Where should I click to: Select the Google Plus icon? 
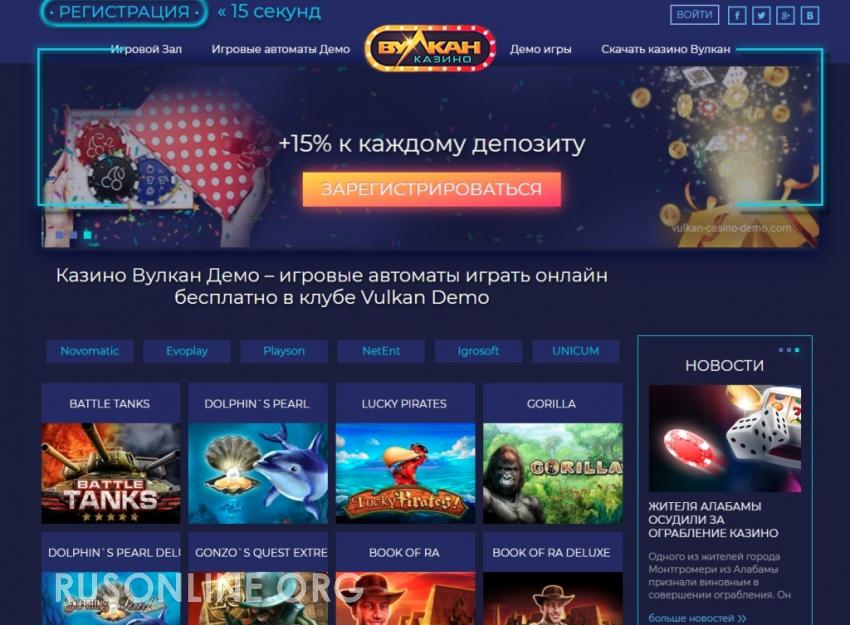[785, 15]
